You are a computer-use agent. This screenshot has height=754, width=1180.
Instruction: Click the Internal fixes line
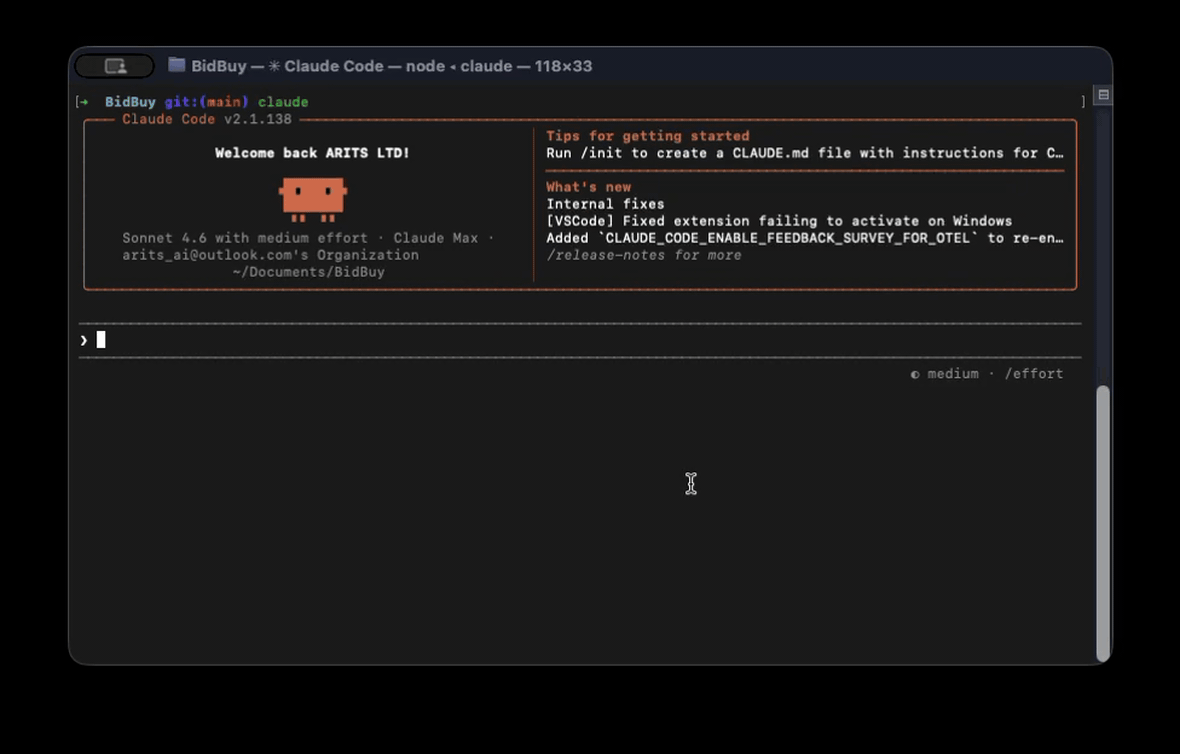605,204
